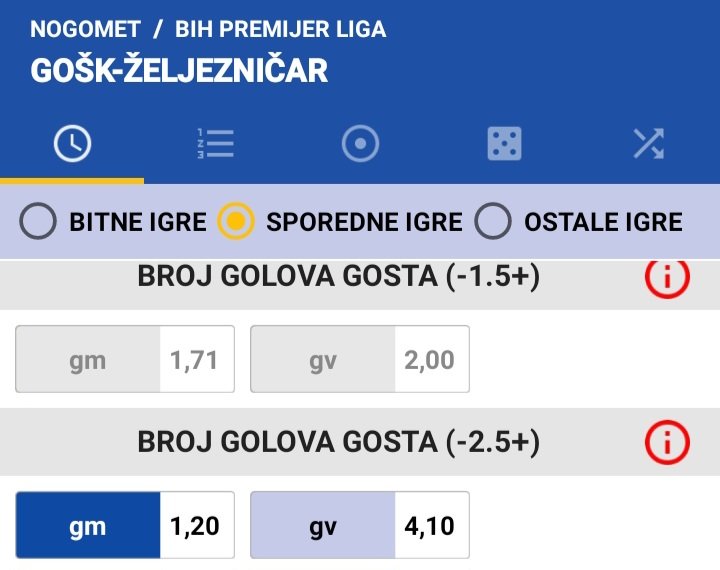This screenshot has height=570, width=720.
Task: Tap the GOŠK-ŽELJEZNIČAR match title
Action: click(179, 70)
